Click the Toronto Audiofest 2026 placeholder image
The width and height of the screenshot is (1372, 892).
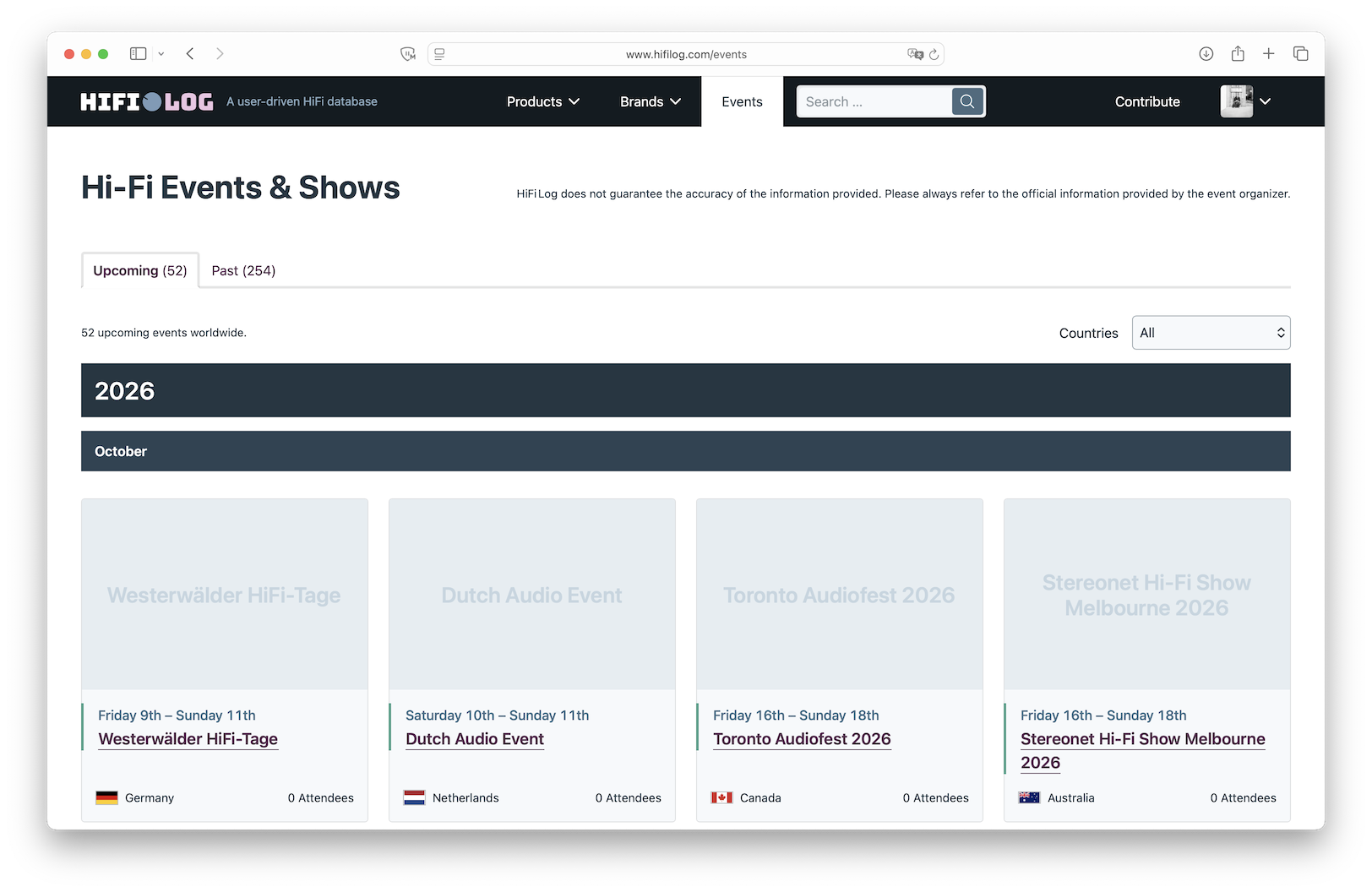(x=840, y=595)
